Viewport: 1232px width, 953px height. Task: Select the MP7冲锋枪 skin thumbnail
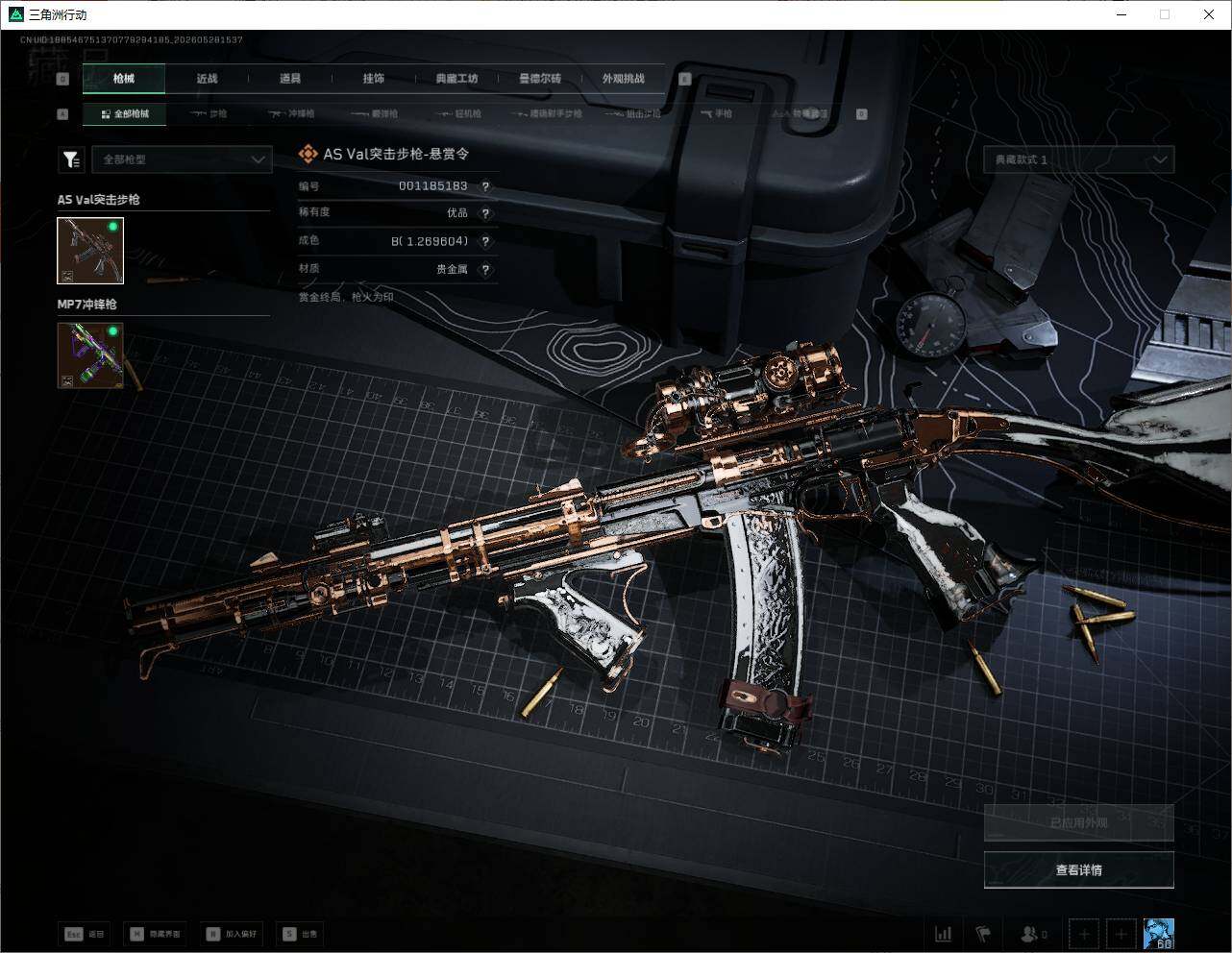[x=90, y=355]
